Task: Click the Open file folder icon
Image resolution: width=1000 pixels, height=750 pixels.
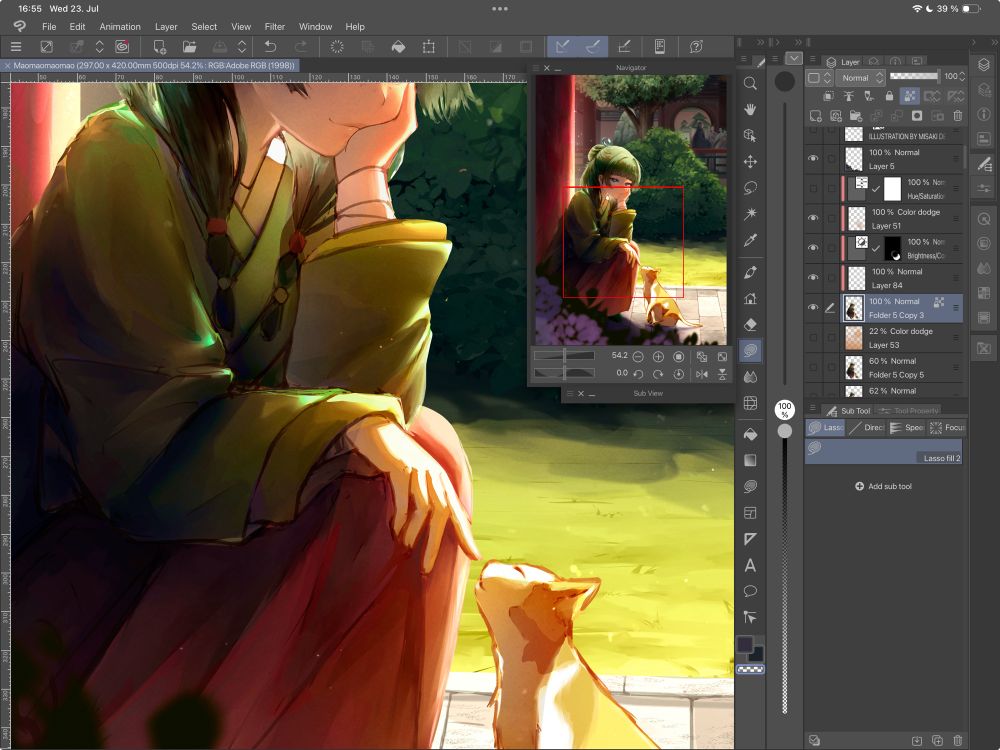Action: 189,47
